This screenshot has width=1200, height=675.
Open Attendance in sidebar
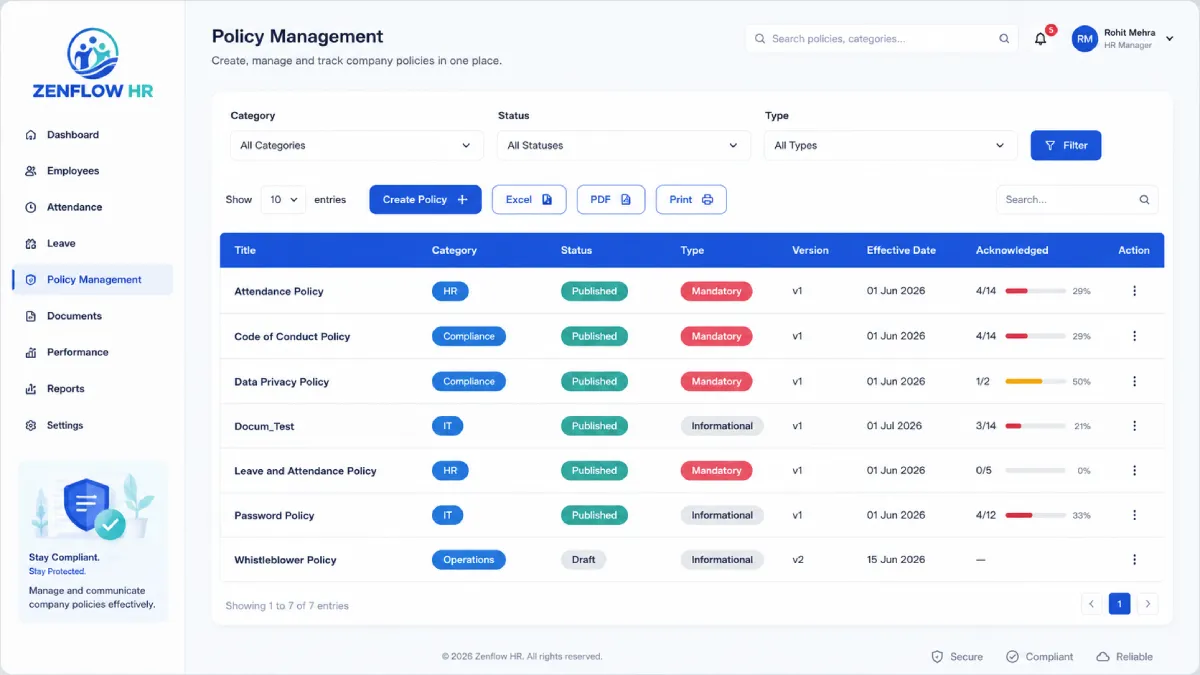92,207
